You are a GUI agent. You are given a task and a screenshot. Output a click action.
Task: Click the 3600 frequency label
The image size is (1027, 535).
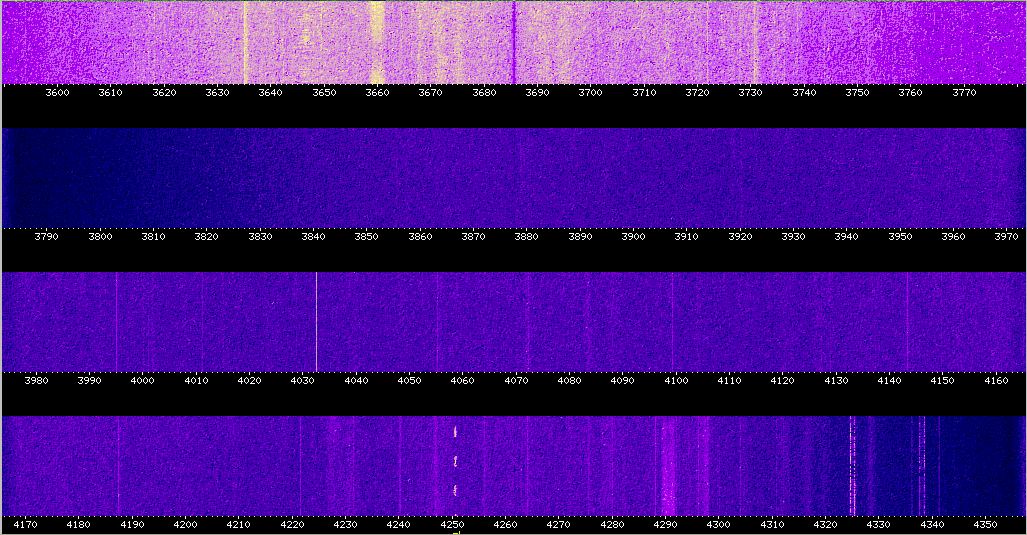click(x=57, y=93)
